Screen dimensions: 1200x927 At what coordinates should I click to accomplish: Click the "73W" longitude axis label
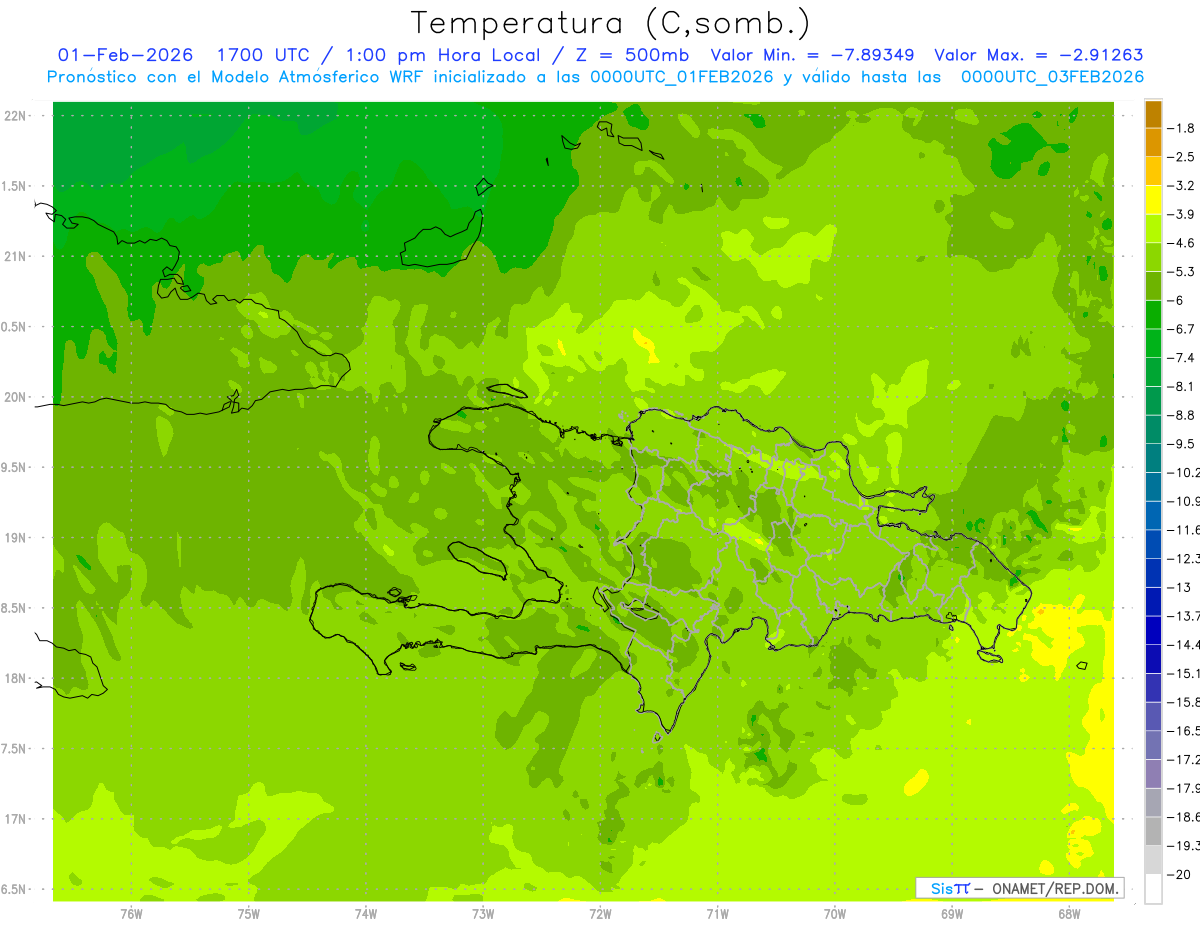(483, 913)
